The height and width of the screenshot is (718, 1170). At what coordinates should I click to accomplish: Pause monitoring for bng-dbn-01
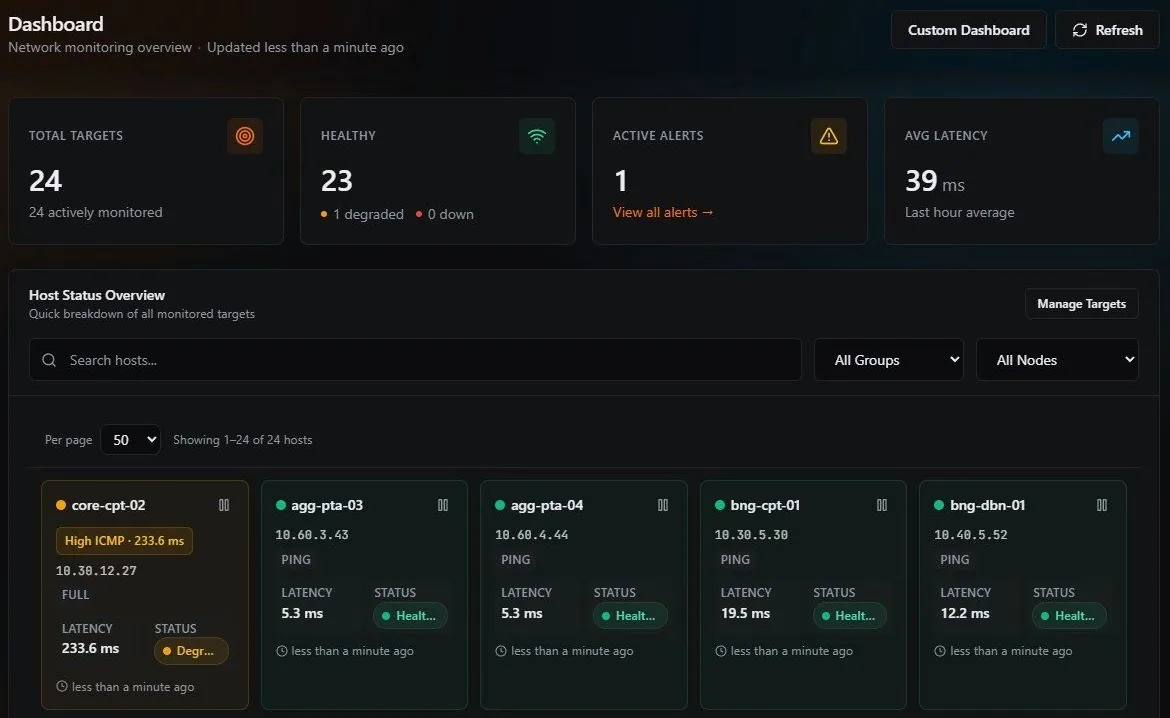[1102, 505]
